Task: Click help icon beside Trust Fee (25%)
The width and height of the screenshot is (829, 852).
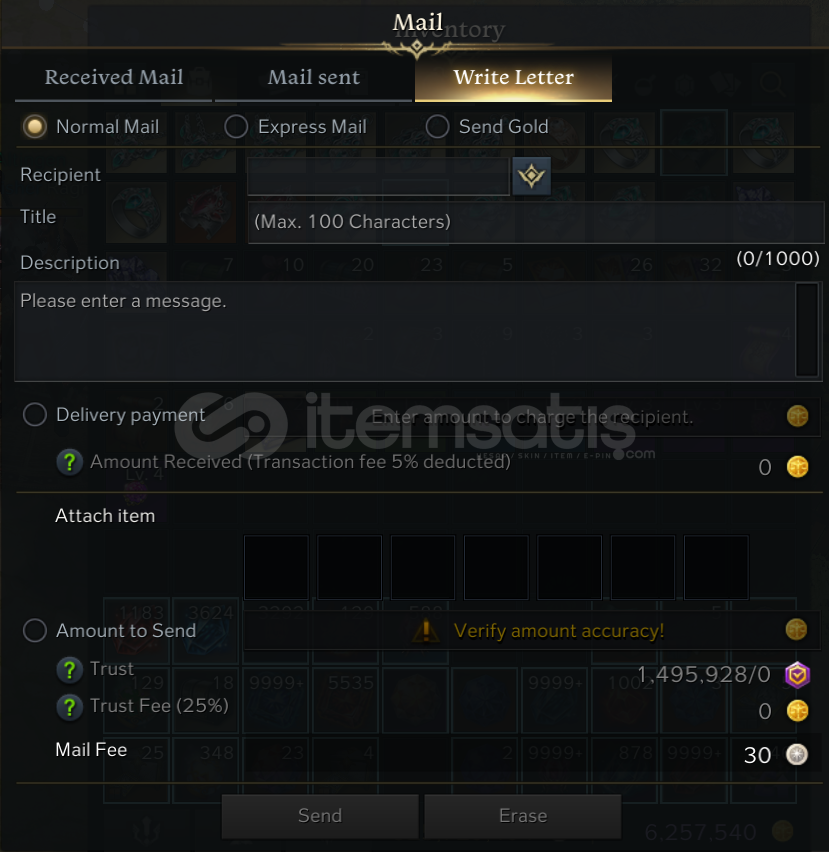Action: click(x=70, y=707)
